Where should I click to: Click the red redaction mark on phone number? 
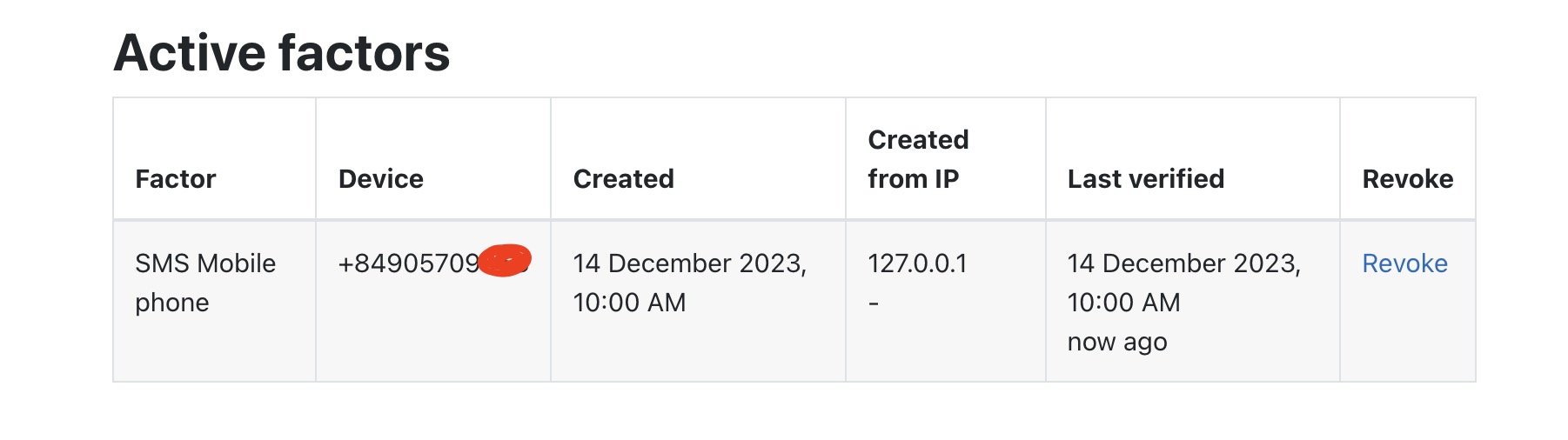coord(506,261)
